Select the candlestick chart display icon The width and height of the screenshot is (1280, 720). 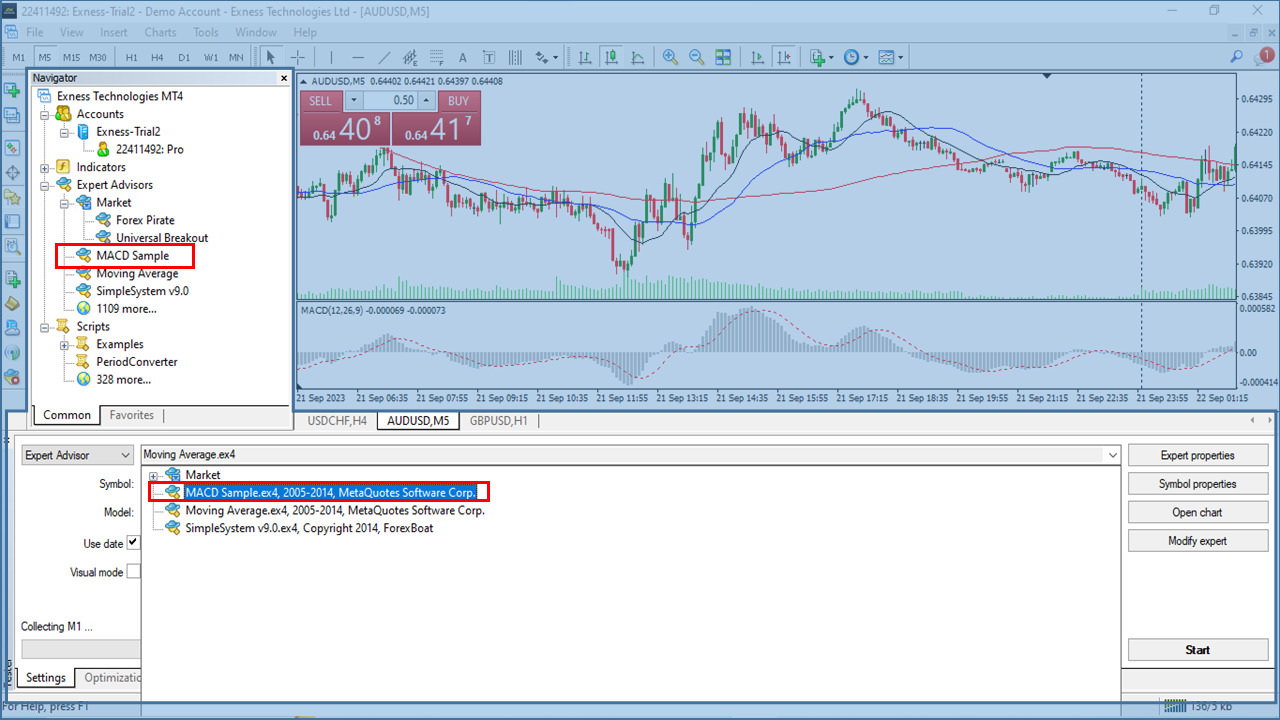[x=611, y=57]
